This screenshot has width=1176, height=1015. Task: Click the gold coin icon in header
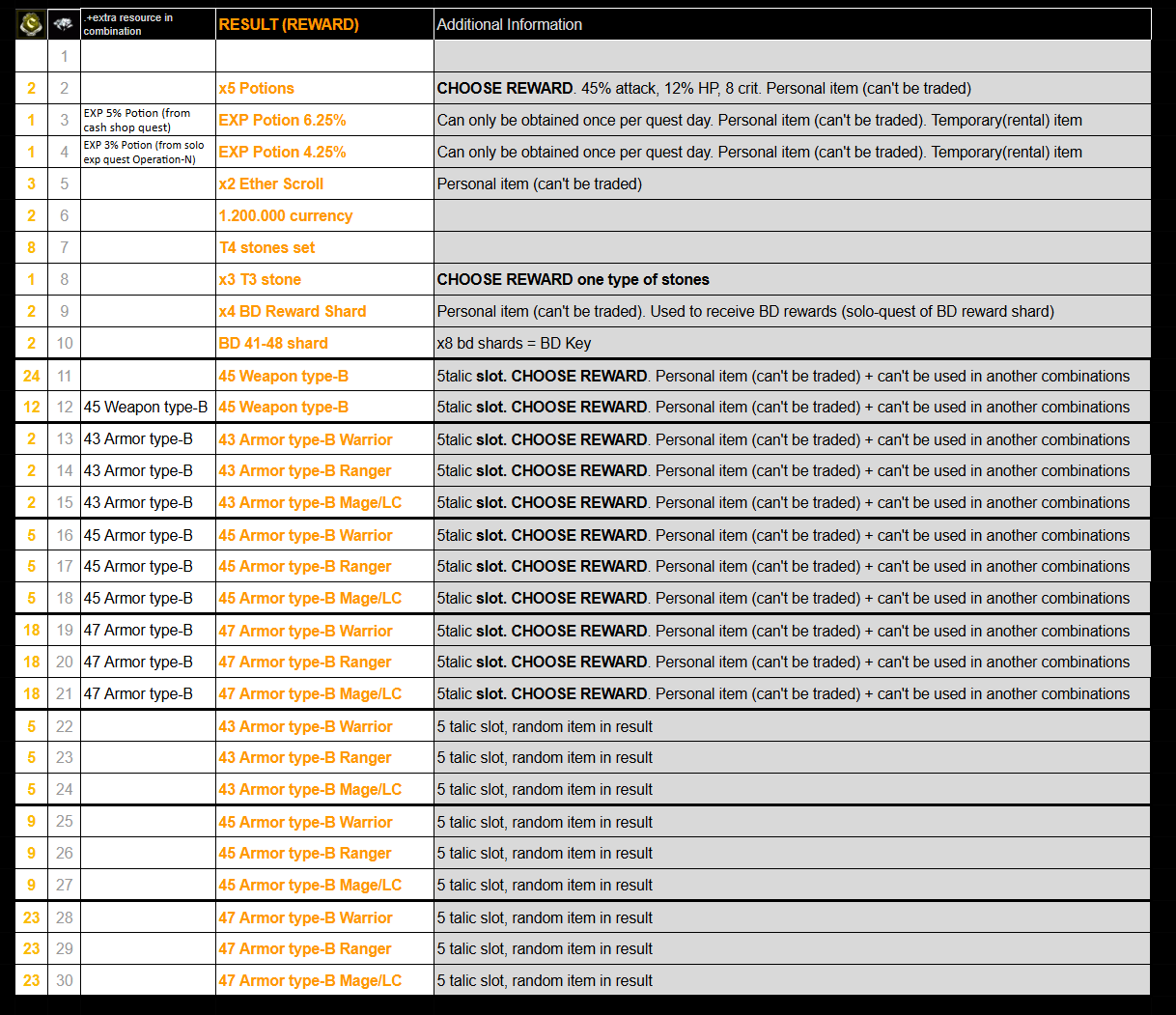coord(31,24)
